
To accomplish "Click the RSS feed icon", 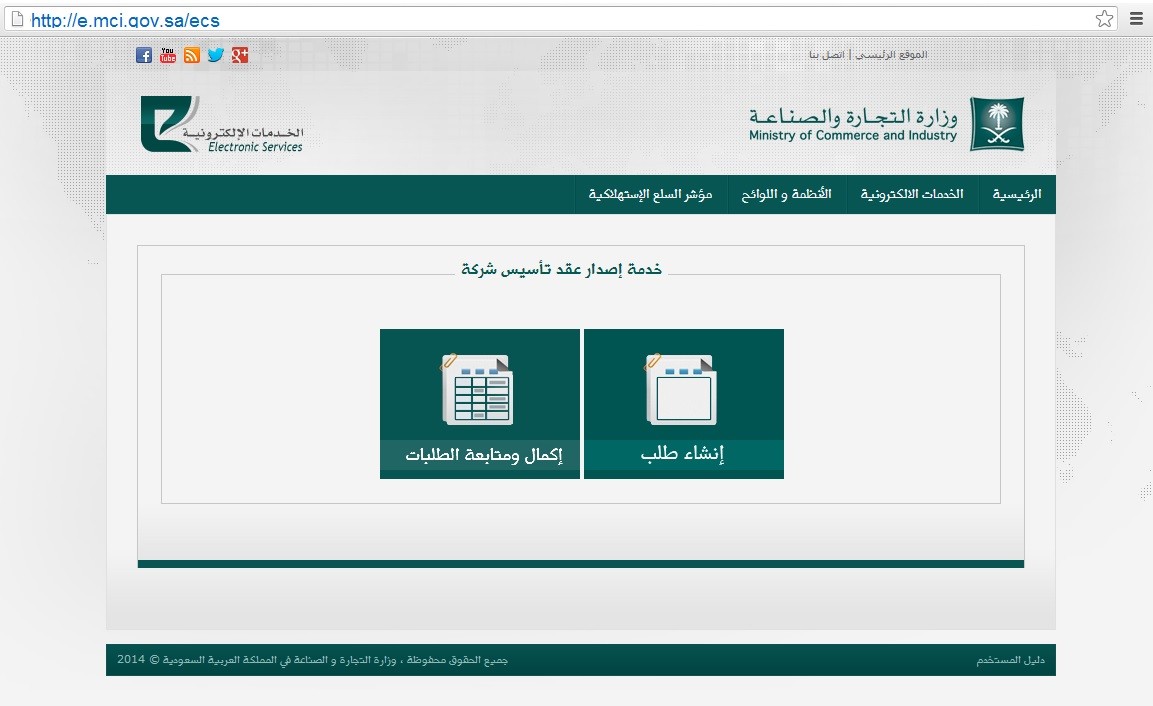I will [192, 55].
